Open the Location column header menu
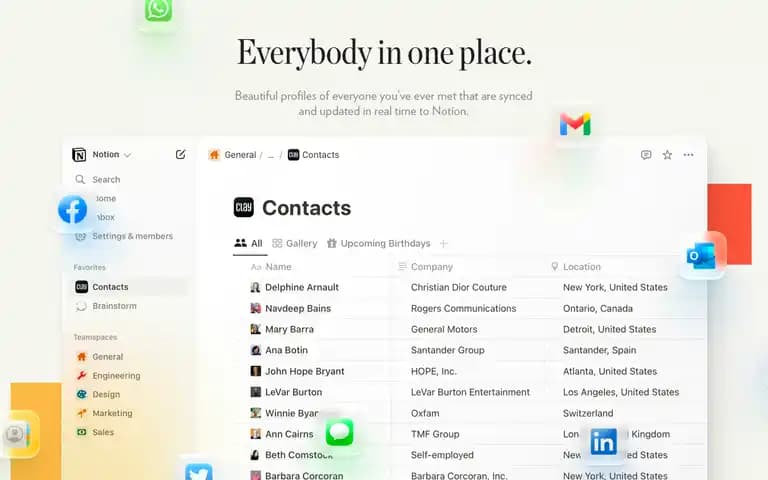768x480 pixels. point(576,267)
